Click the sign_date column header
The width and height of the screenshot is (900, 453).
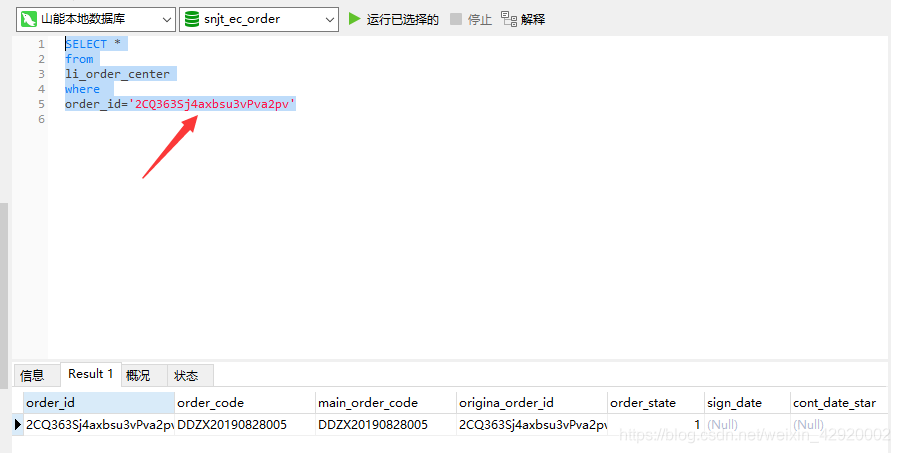[x=747, y=402]
